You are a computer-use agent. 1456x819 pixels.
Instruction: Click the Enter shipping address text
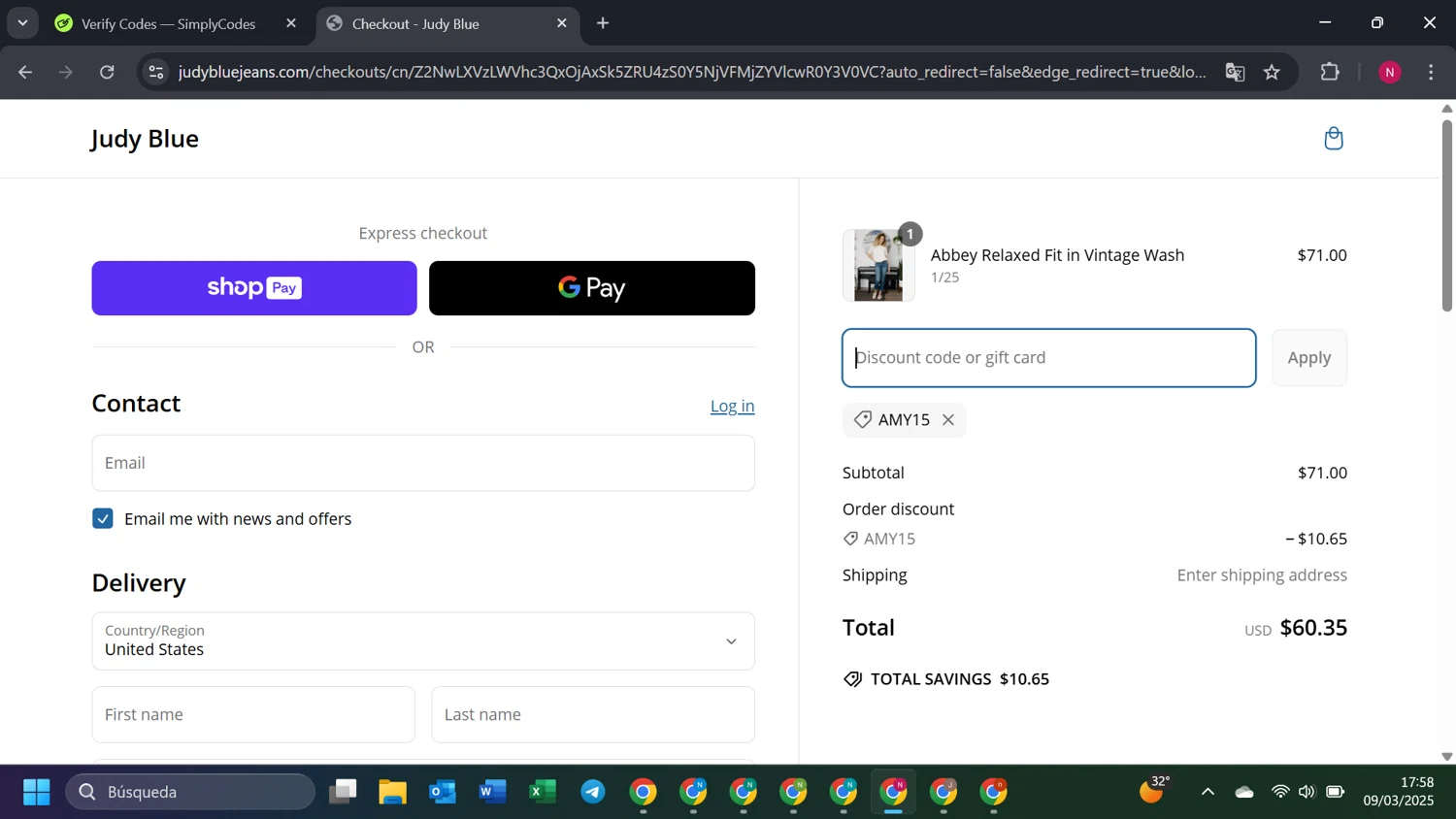[1262, 575]
